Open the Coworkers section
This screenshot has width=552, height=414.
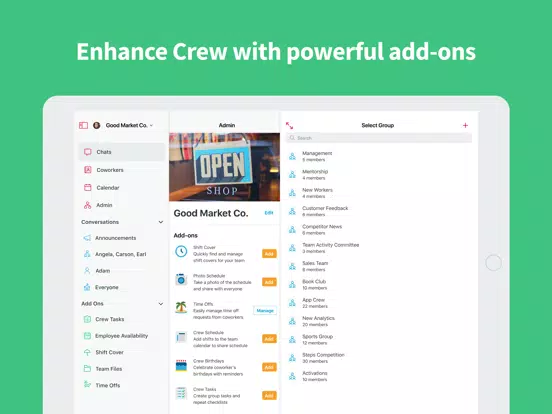pos(121,170)
